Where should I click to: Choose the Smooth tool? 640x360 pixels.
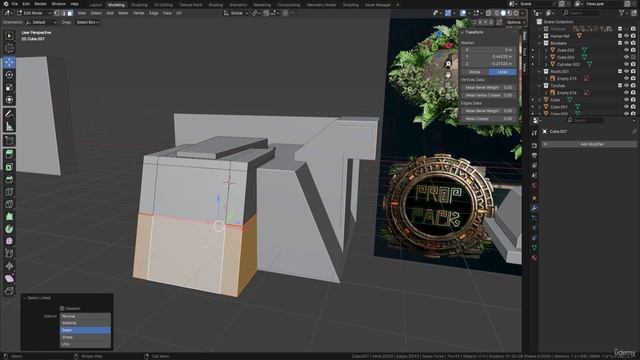(x=9, y=241)
